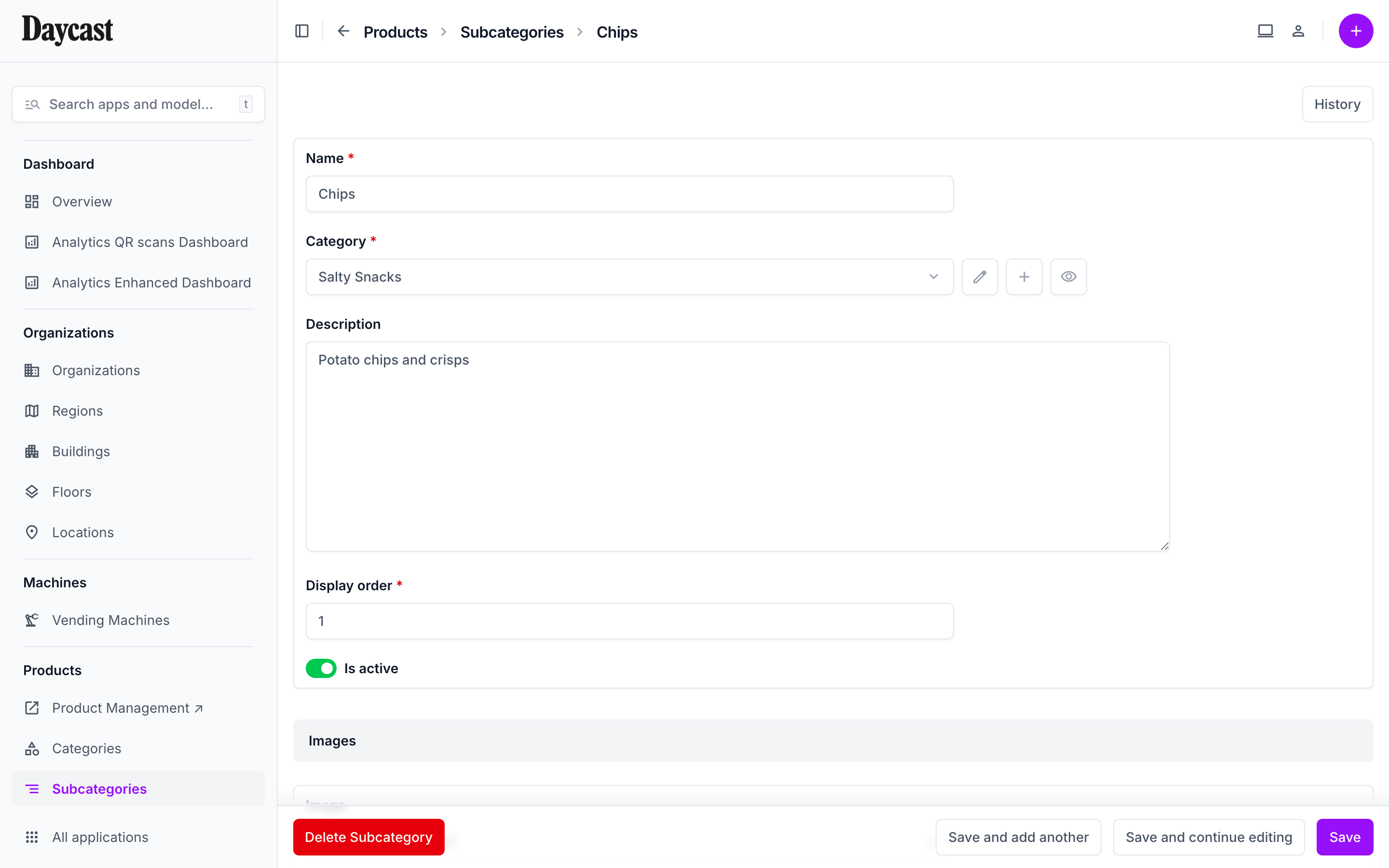View the Salty Snacks category with eye icon
The height and width of the screenshot is (868, 1389).
pos(1068,276)
